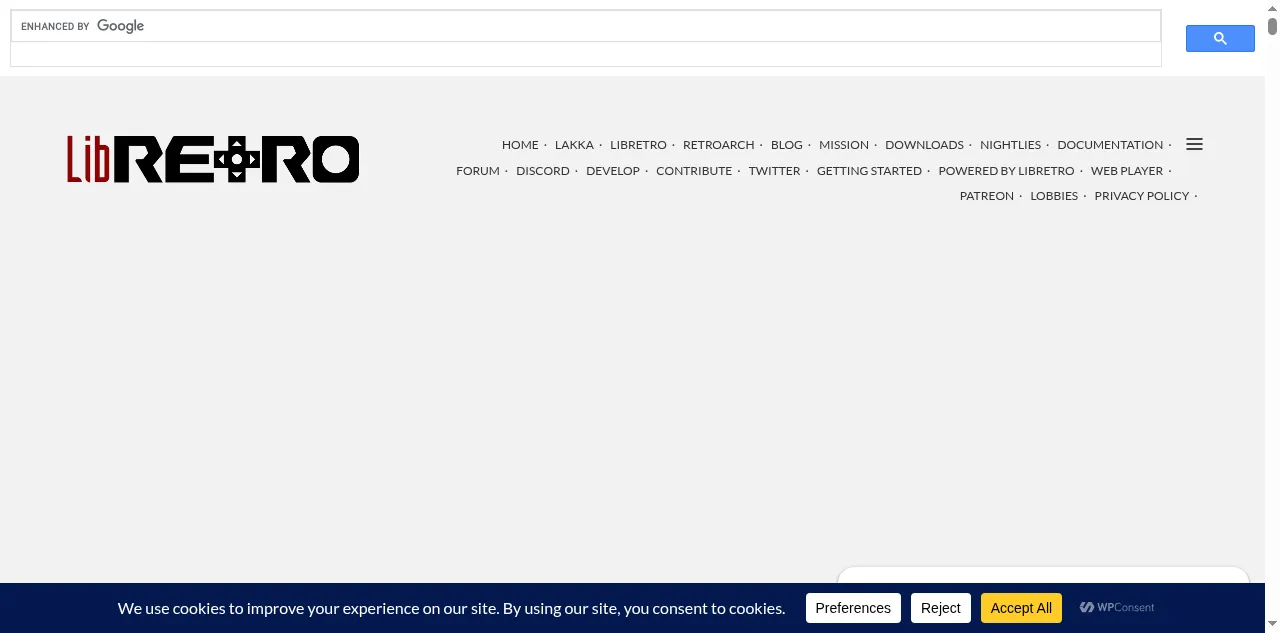Open the CONTRIBUTE link

[694, 171]
